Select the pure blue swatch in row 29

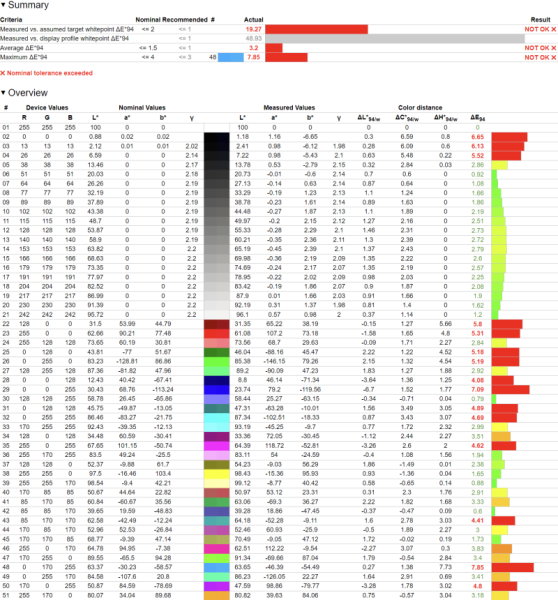pyautogui.click(x=217, y=390)
